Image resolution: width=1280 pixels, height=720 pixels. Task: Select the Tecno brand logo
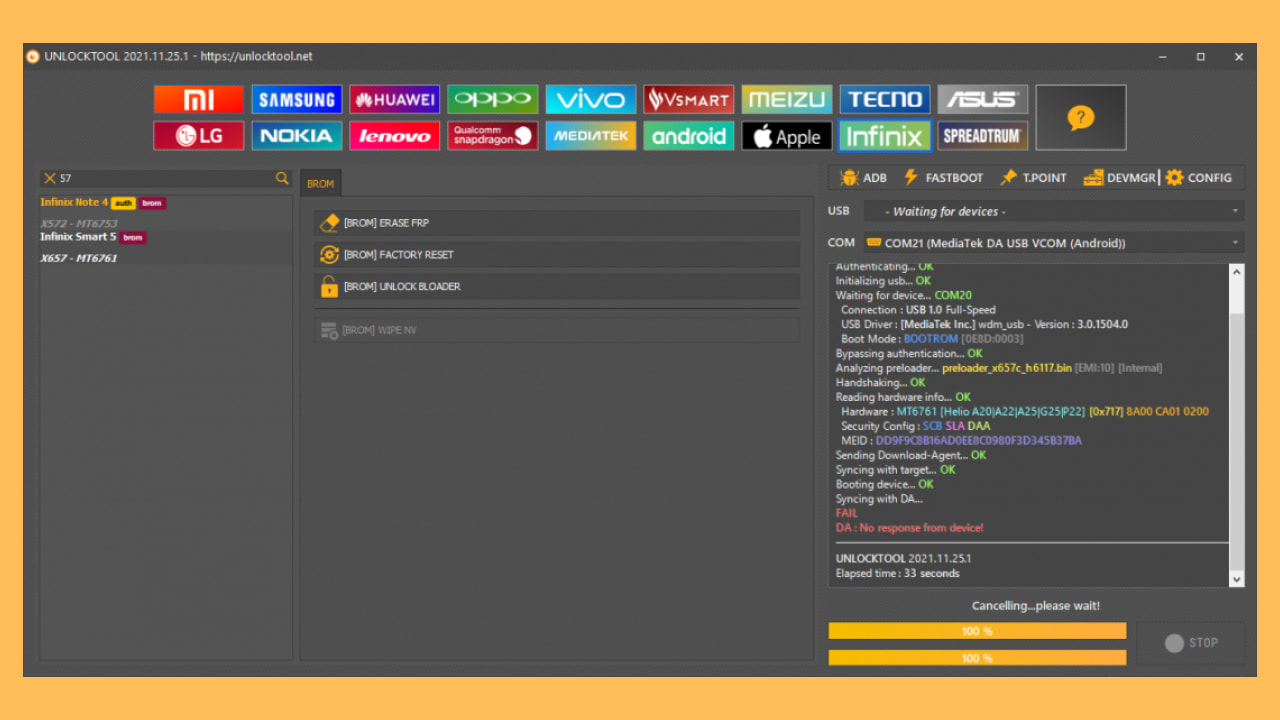click(x=884, y=99)
